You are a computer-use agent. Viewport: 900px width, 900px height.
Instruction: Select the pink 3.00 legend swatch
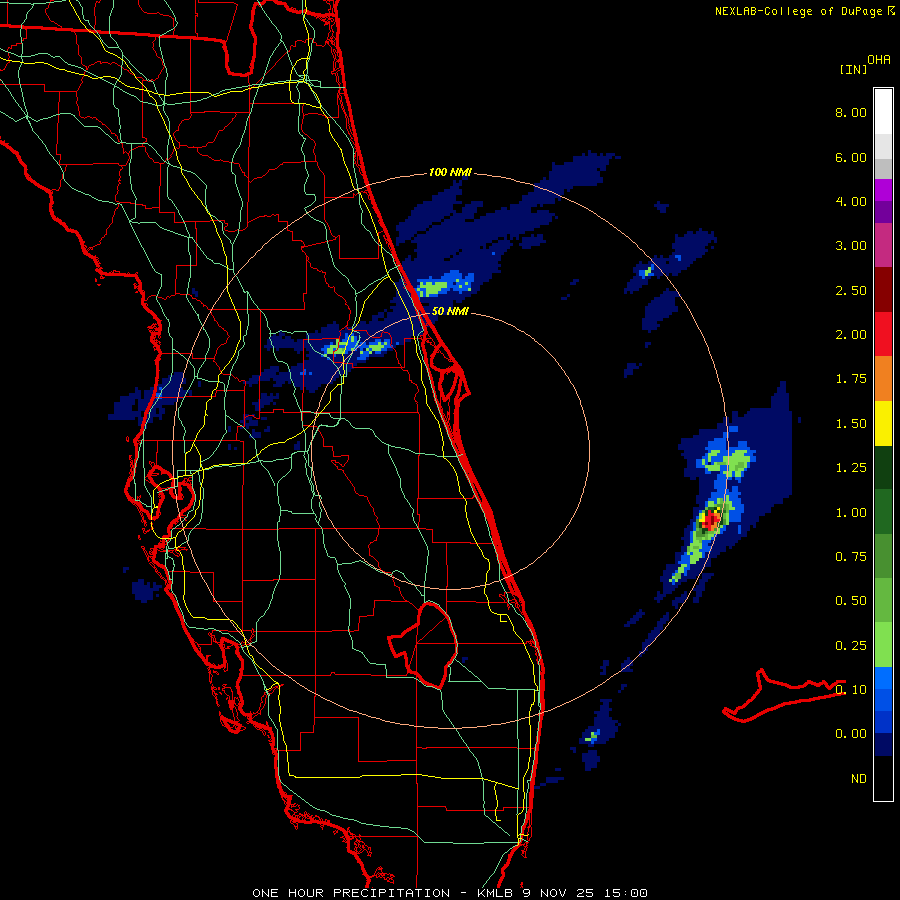pyautogui.click(x=883, y=245)
